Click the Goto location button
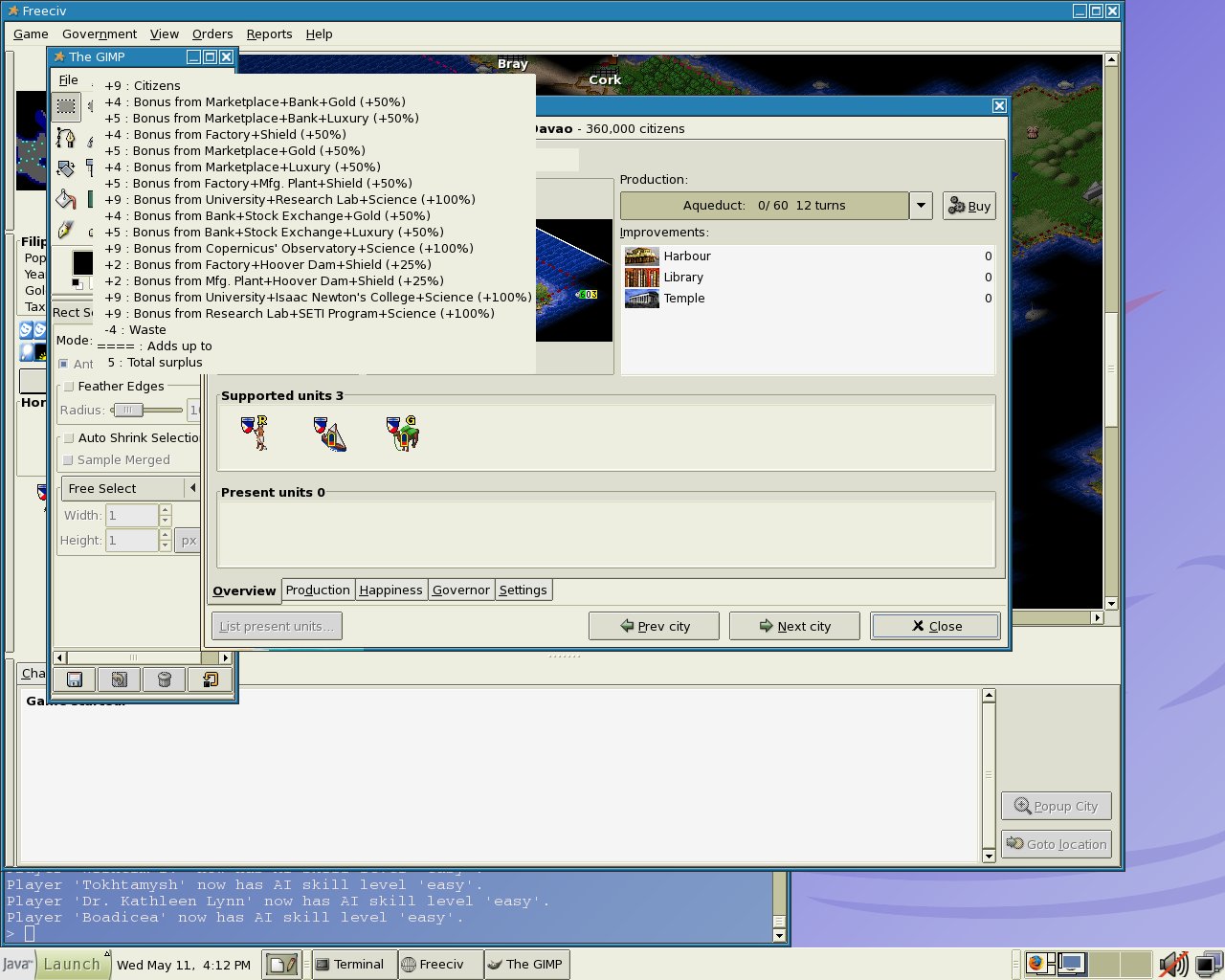 1057,844
